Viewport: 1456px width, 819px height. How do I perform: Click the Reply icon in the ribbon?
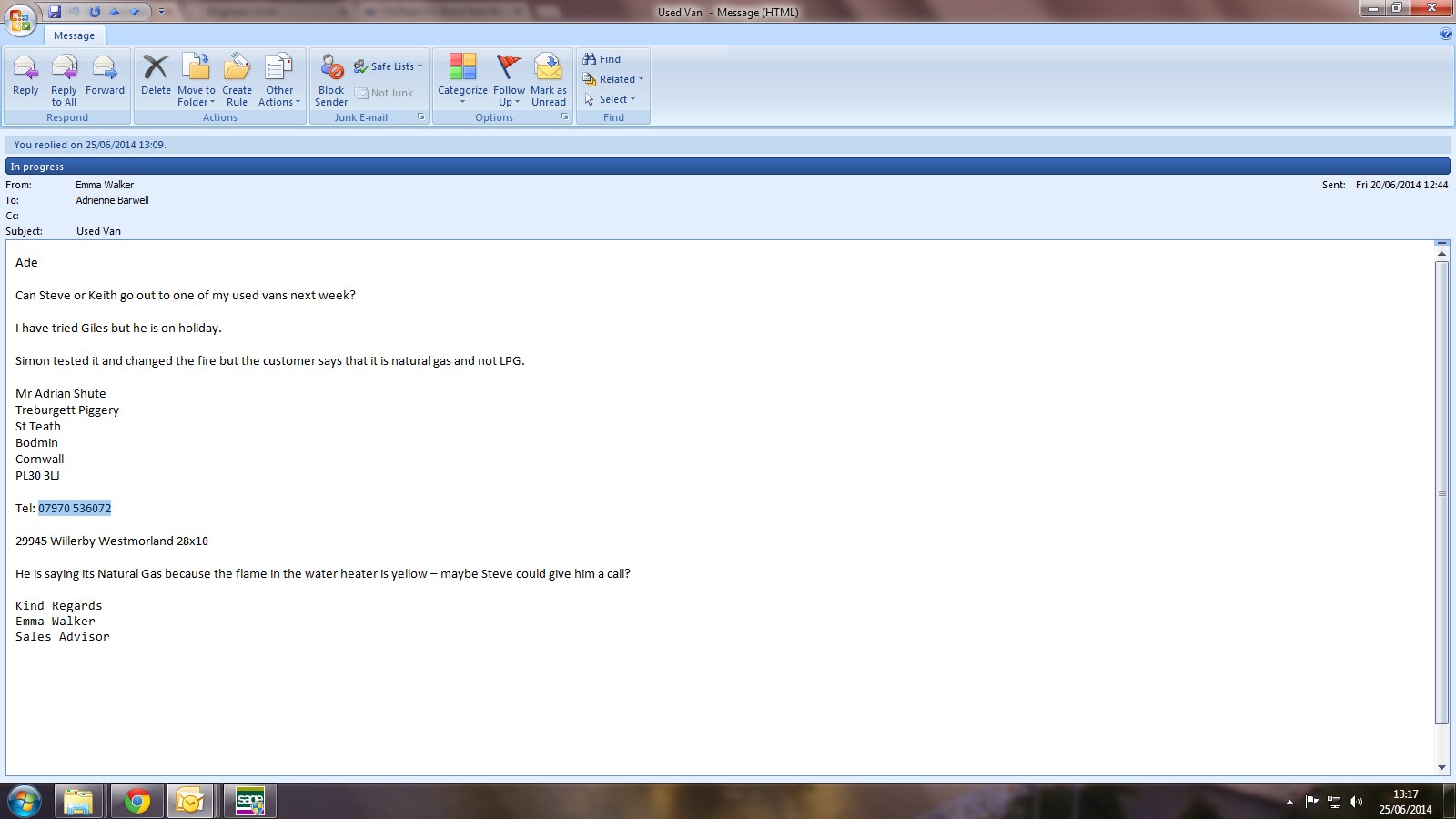coord(25,69)
